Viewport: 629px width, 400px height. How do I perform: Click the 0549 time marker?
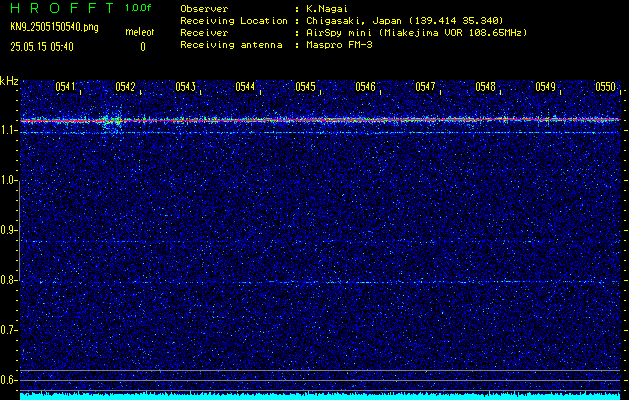(x=545, y=87)
